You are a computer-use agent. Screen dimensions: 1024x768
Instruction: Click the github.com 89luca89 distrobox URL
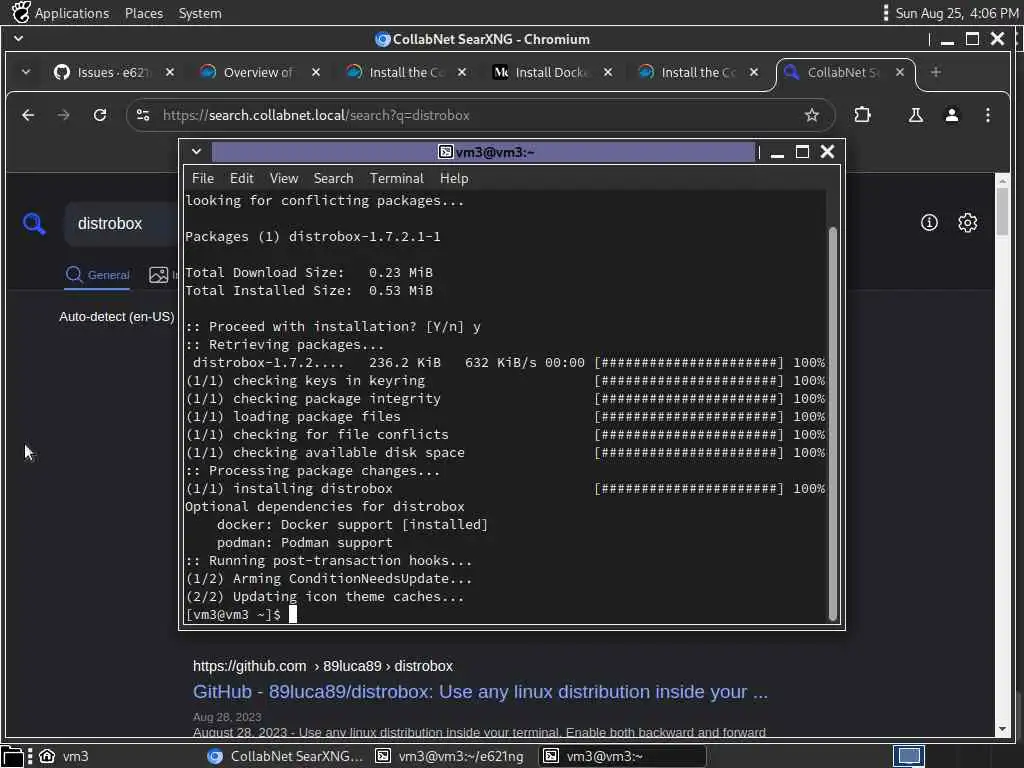pyautogui.click(x=323, y=666)
